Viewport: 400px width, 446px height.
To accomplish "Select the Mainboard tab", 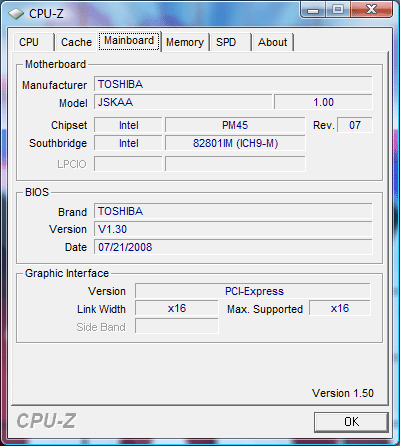I will pyautogui.click(x=129, y=41).
